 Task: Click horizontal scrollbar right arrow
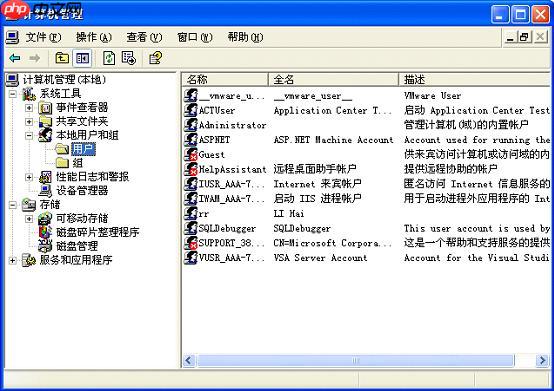coord(542,360)
